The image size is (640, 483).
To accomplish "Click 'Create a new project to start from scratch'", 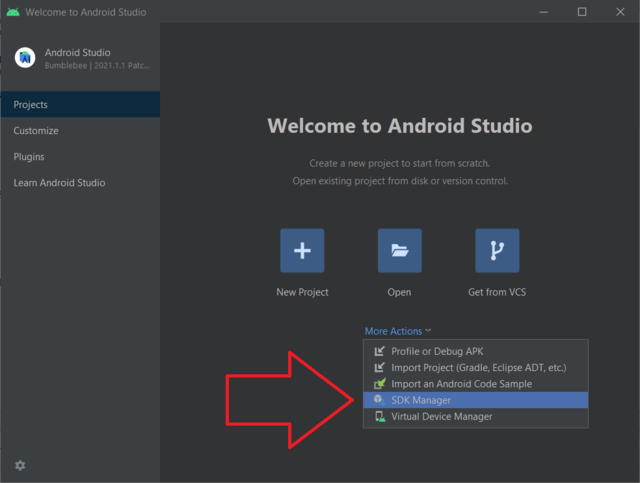I will [x=400, y=163].
